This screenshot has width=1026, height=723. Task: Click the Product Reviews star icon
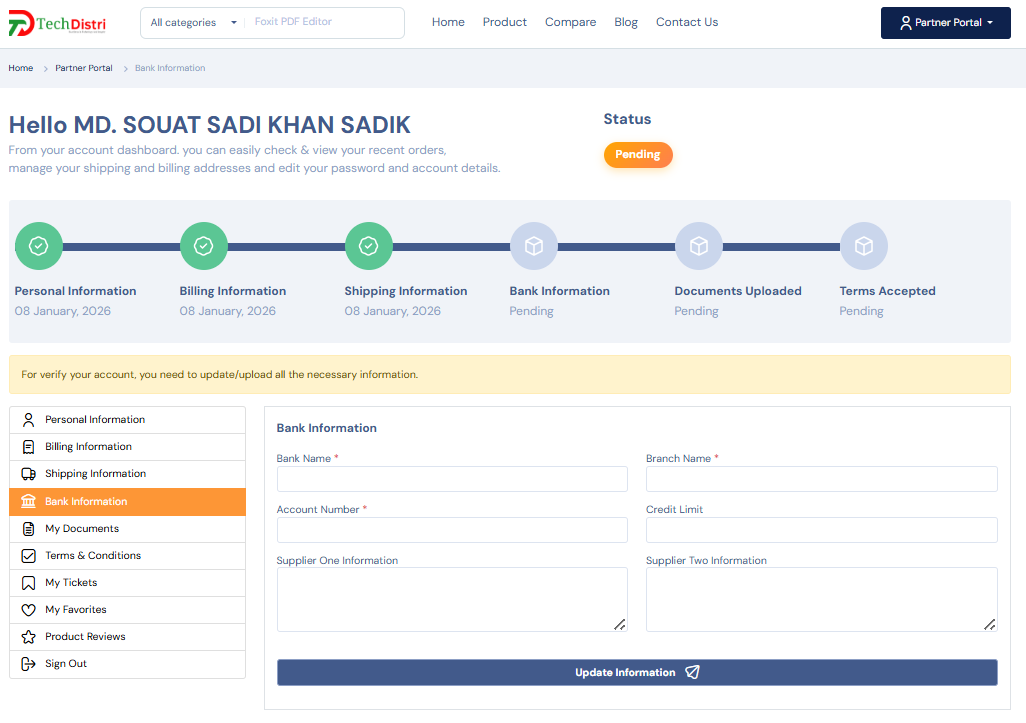(30, 637)
